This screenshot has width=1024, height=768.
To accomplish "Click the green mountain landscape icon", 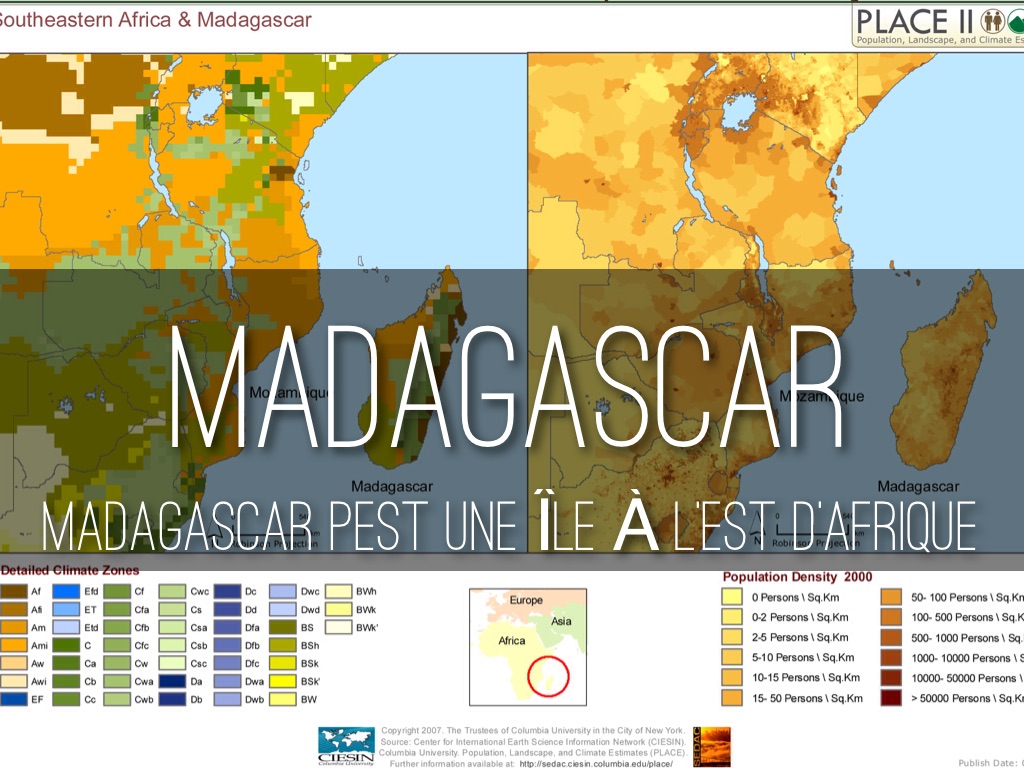I will pyautogui.click(x=1016, y=20).
